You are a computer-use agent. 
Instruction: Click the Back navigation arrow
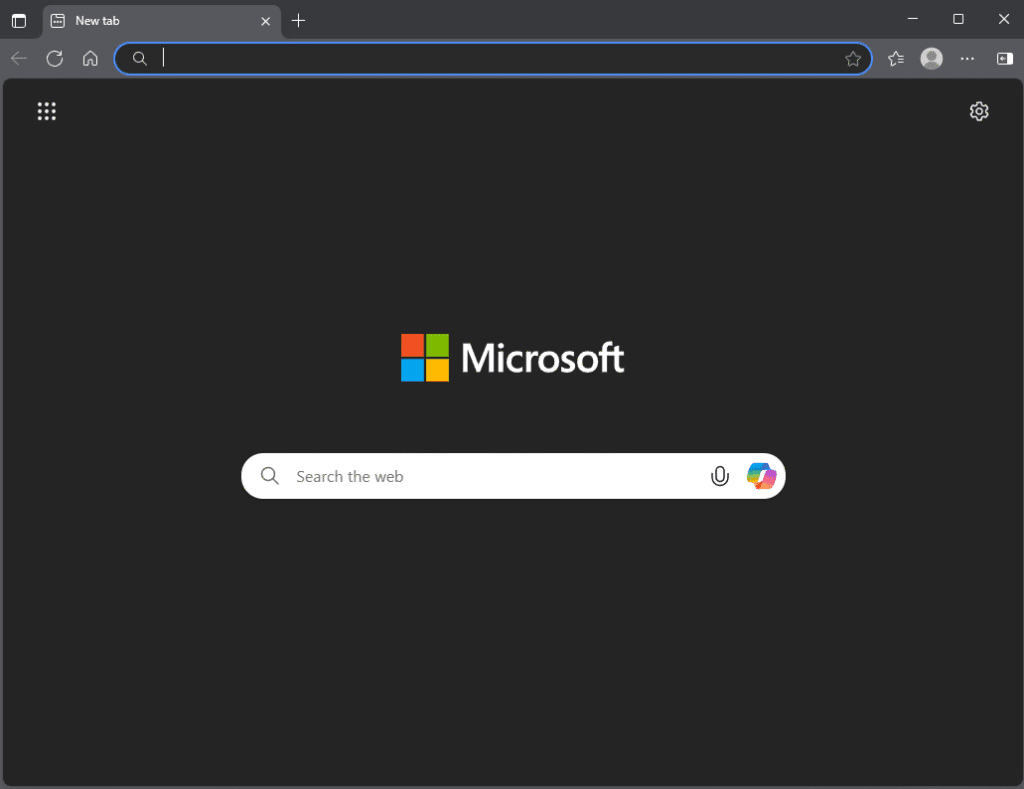[19, 59]
